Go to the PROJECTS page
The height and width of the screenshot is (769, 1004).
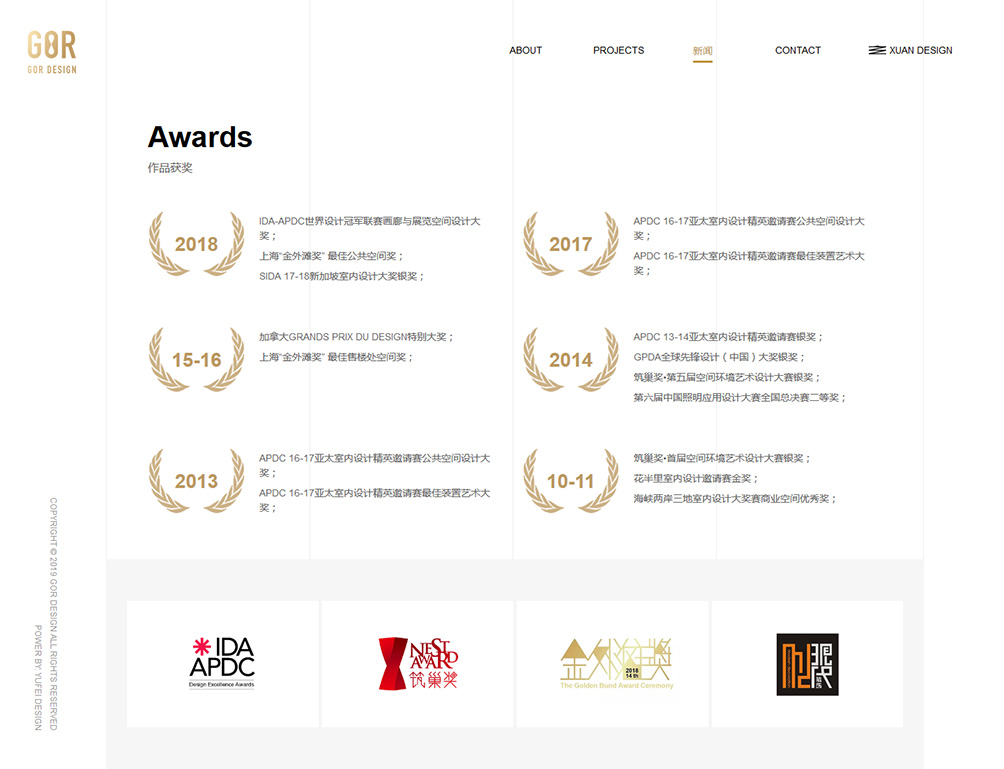tap(618, 50)
